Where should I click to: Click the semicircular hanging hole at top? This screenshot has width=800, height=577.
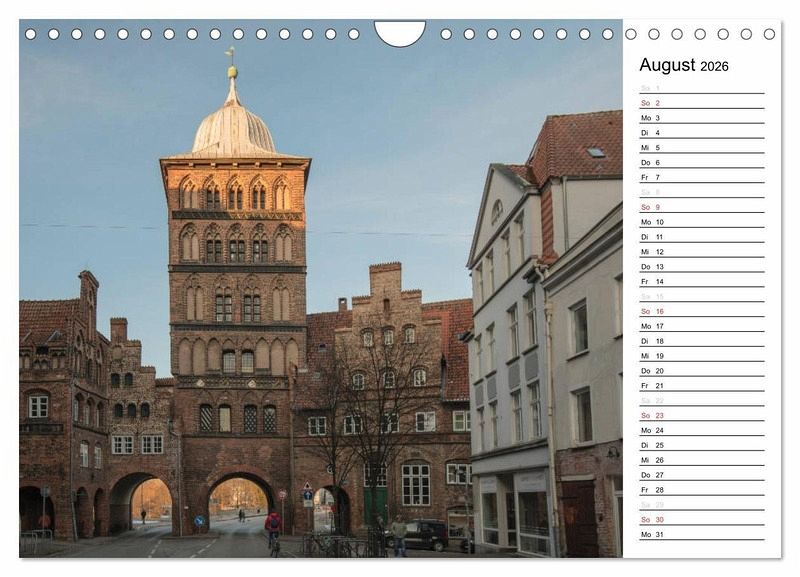click(x=399, y=33)
